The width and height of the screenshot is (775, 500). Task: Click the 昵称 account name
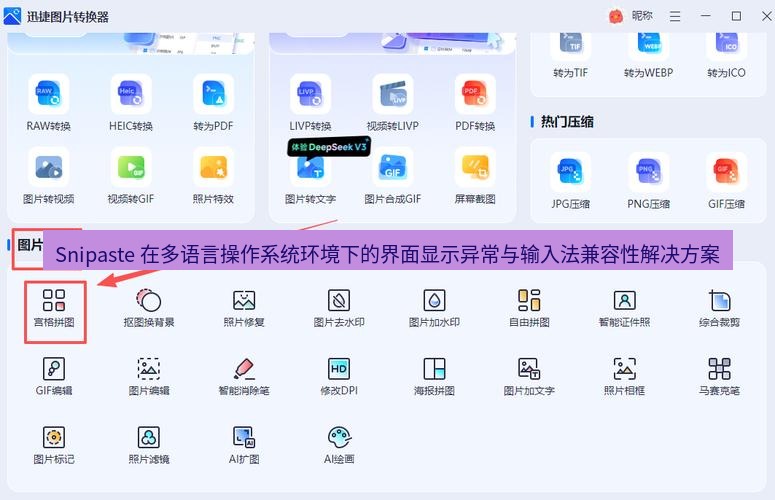click(x=642, y=16)
